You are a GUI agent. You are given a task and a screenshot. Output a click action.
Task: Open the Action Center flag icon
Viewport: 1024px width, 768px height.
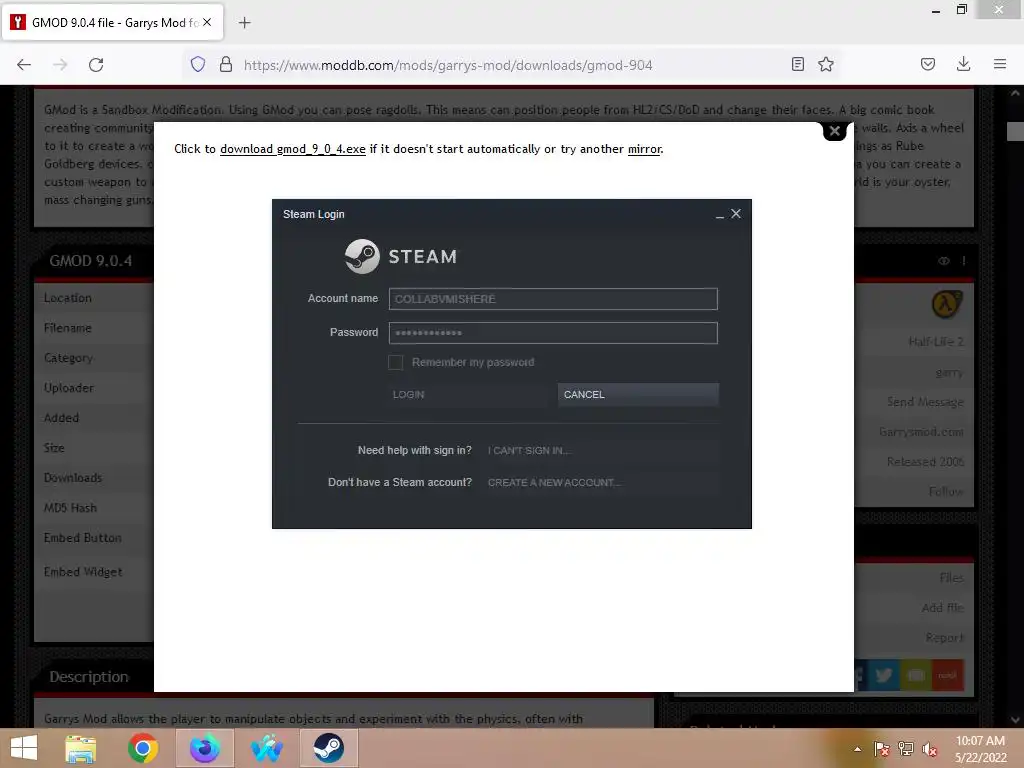tap(882, 749)
